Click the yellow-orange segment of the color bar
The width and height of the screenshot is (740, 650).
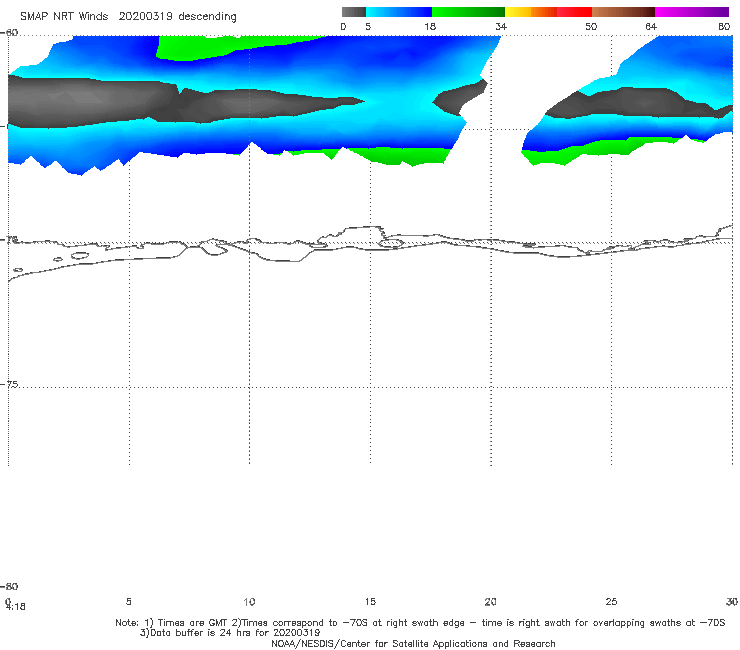click(531, 12)
